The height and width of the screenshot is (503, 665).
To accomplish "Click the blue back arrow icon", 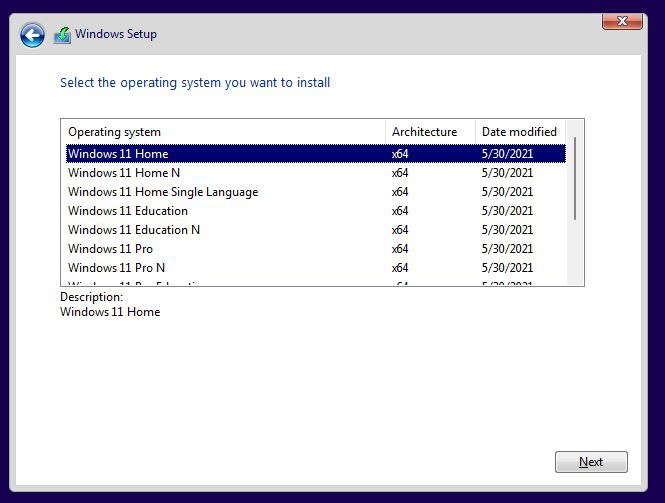I will [x=32, y=36].
